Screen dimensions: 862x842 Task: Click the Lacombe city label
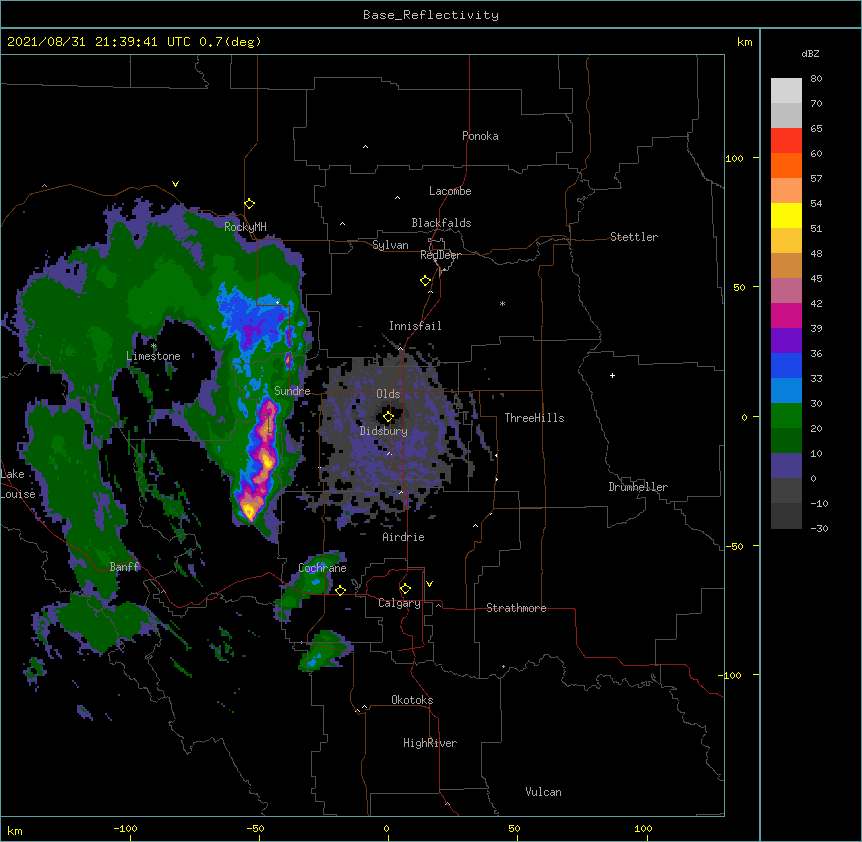[x=450, y=191]
